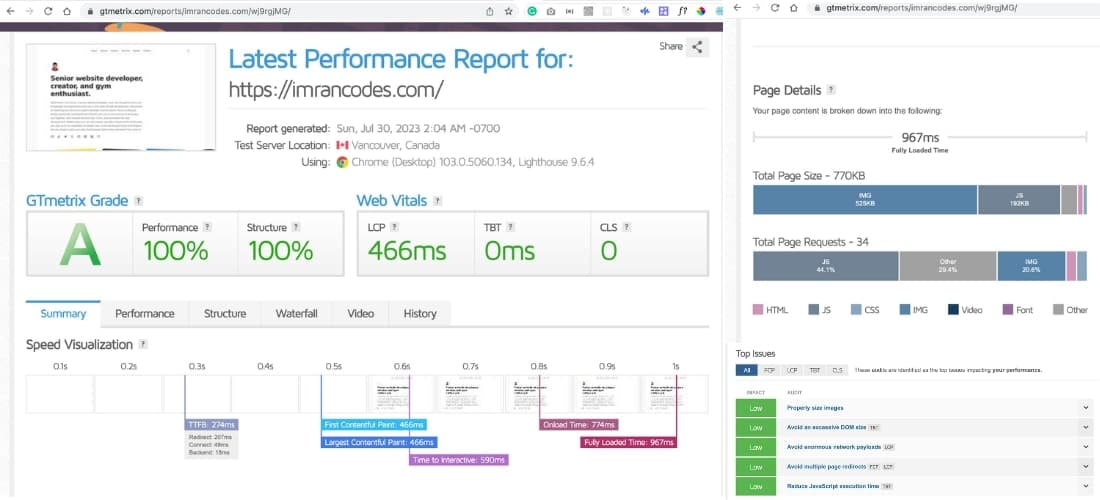This screenshot has width=1100, height=500.
Task: Expand Avoid multiple page redirects audit
Action: pos(1086,466)
